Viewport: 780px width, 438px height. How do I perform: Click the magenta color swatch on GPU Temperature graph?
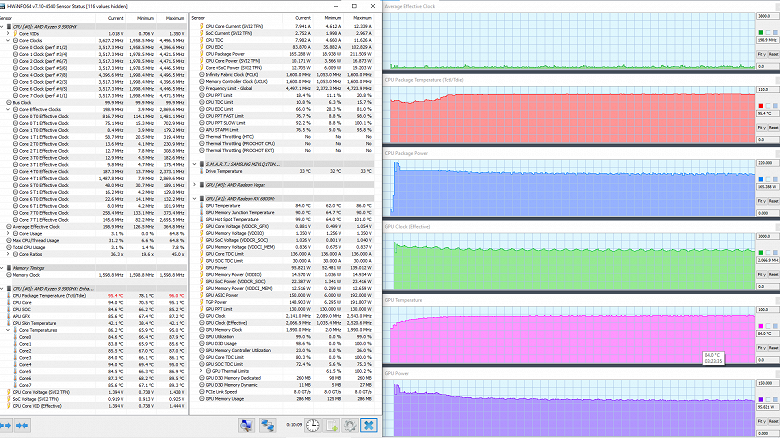pos(761,326)
